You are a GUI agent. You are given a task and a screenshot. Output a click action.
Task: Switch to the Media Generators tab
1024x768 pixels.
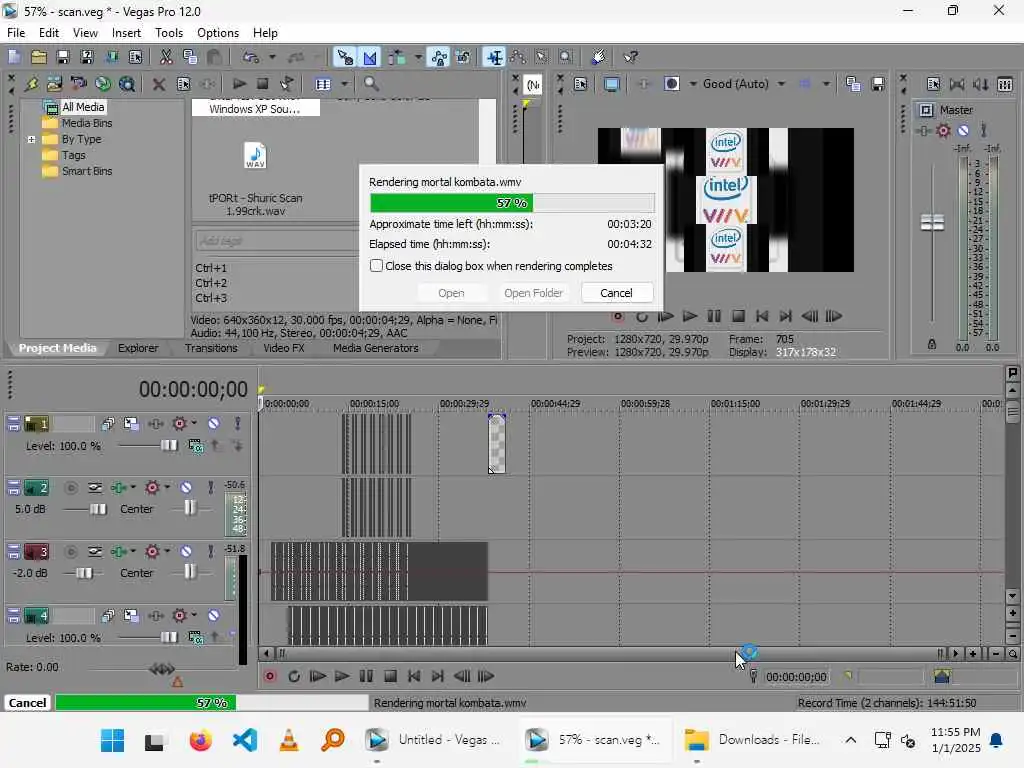point(376,348)
